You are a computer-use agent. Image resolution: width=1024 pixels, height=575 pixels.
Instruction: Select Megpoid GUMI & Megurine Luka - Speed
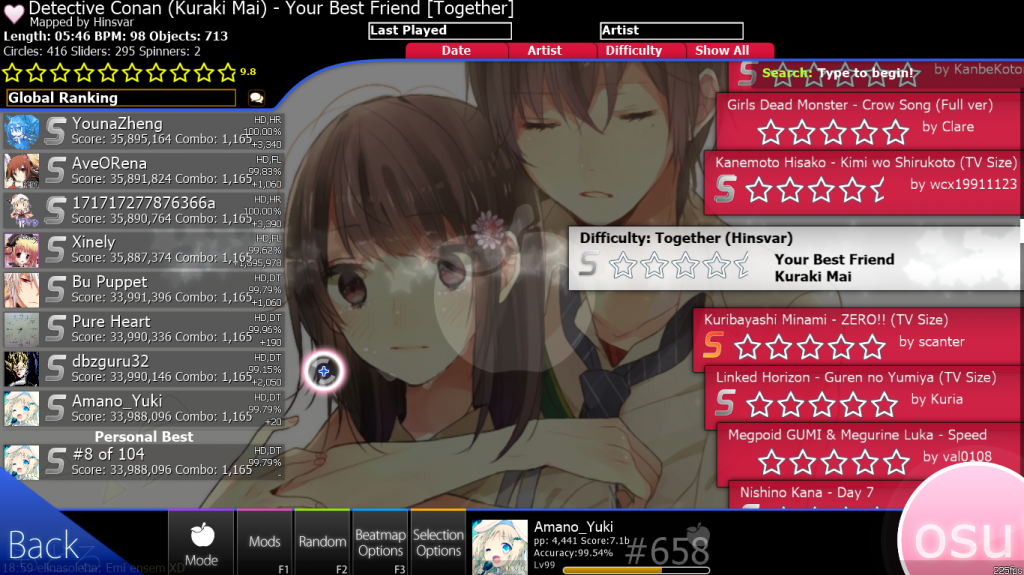pos(869,453)
